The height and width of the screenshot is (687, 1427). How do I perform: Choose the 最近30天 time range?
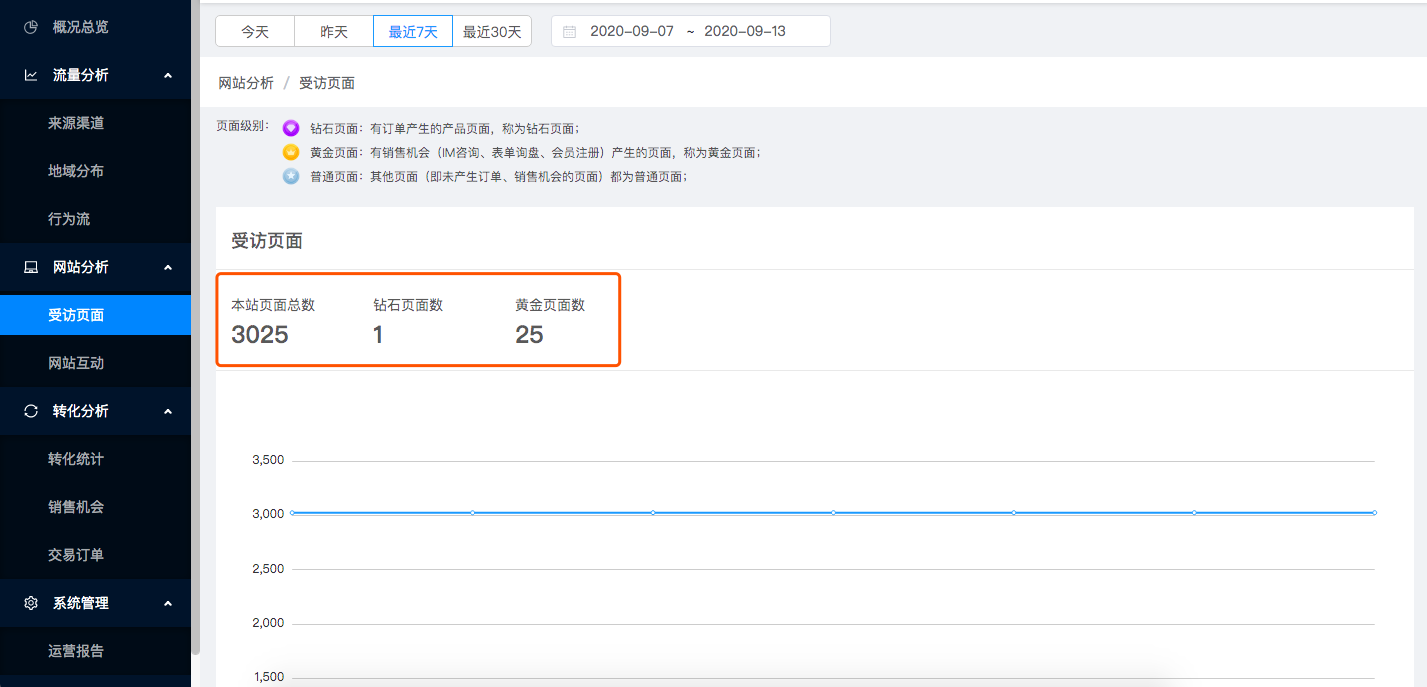point(492,31)
